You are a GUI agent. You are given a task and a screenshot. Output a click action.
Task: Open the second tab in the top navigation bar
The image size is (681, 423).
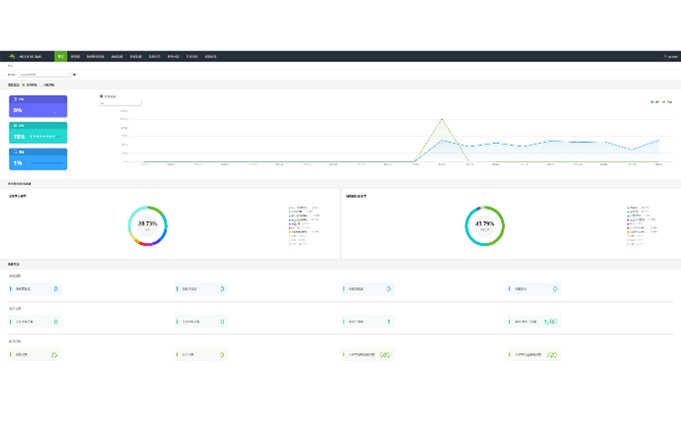point(75,57)
